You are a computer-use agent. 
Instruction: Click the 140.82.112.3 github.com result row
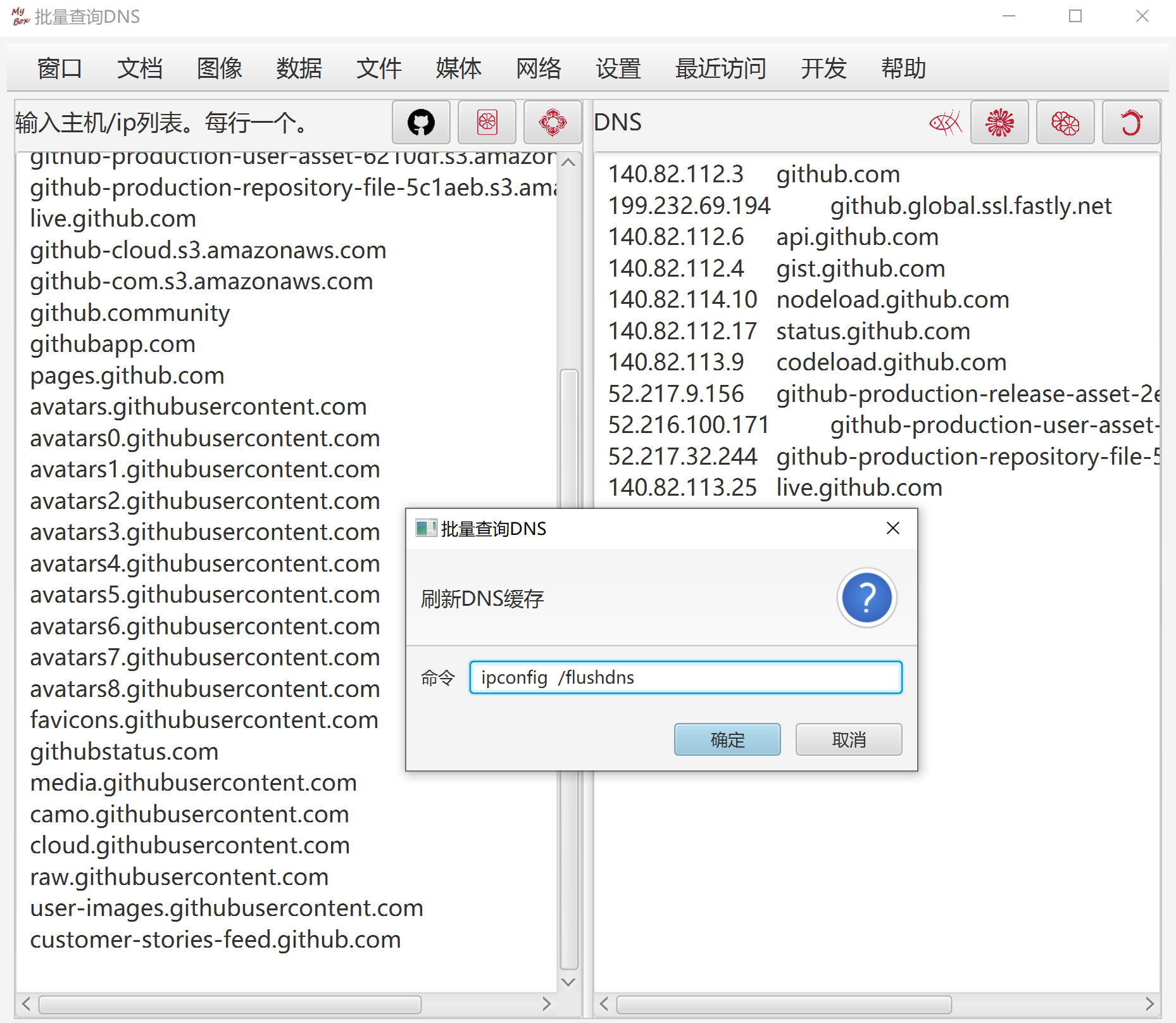coord(754,174)
